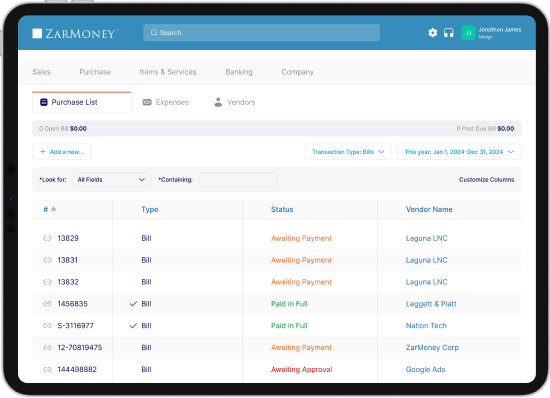
Task: Click Awaiting Payment status for 13829
Action: tap(301, 238)
